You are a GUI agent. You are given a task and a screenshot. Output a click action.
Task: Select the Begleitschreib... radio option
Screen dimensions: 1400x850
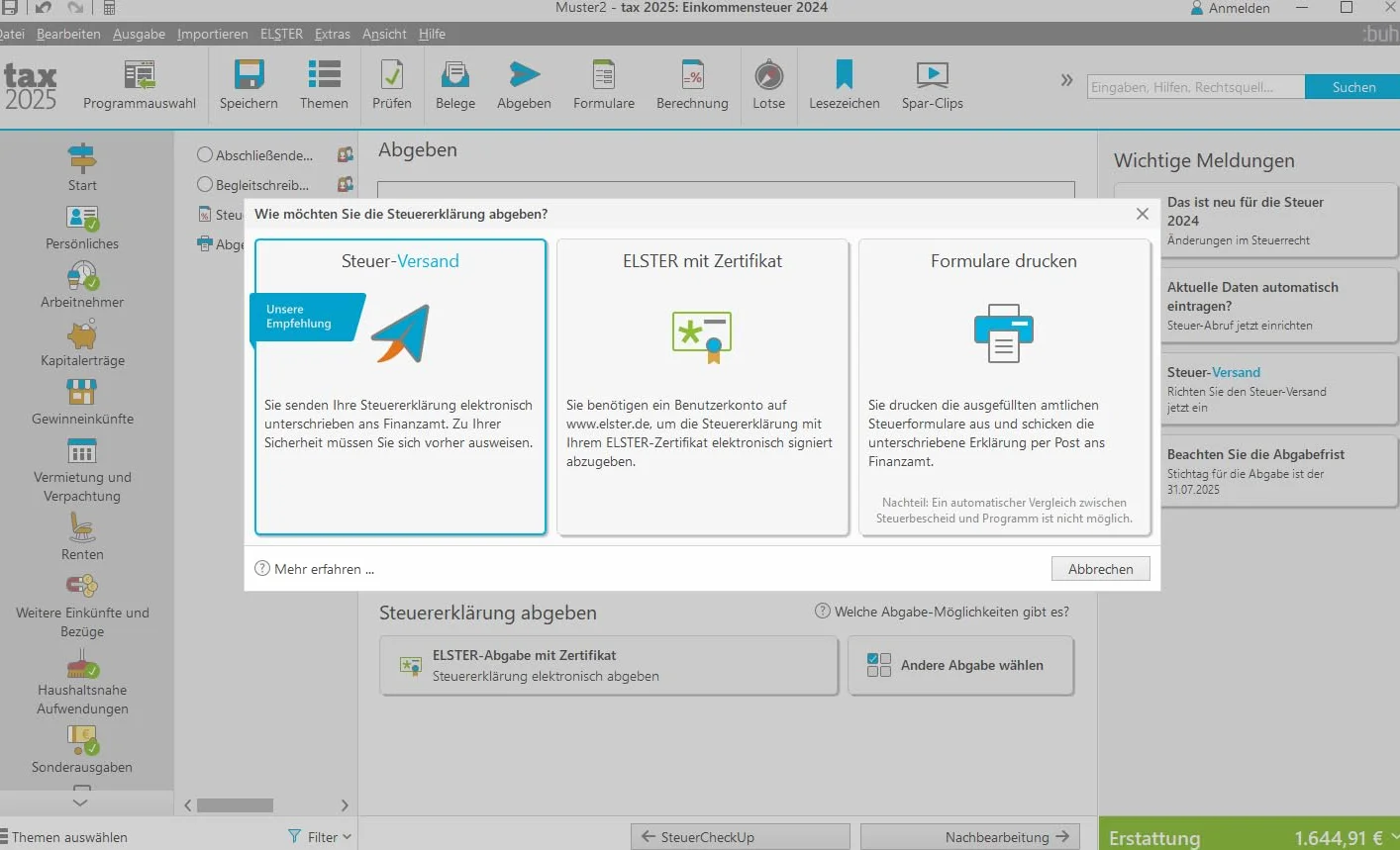coord(205,184)
